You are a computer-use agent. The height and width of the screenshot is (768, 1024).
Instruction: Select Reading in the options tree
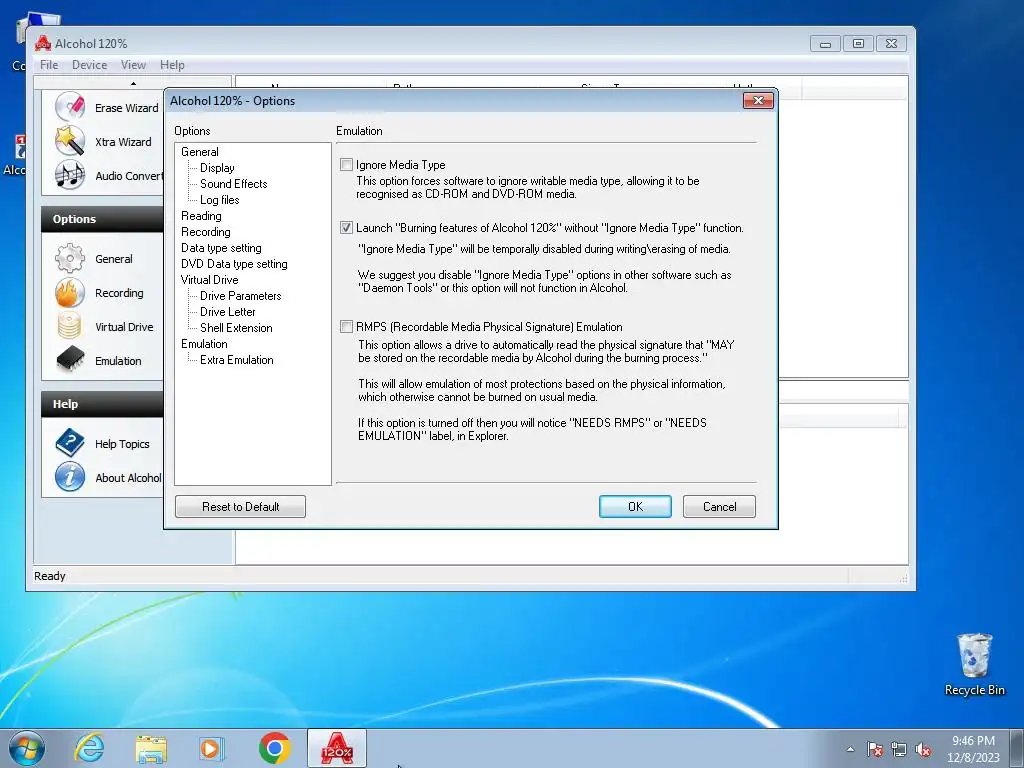click(201, 216)
